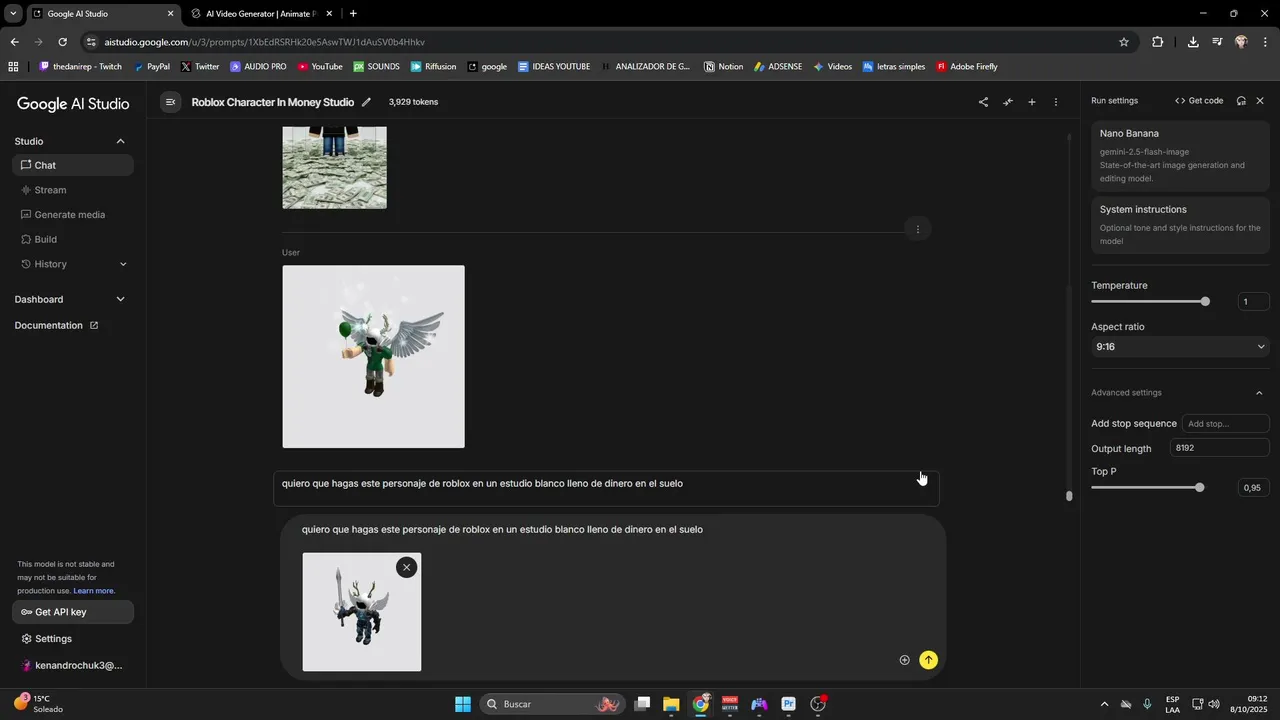Click the reset settings icon beside Get code
1280x720 pixels.
[1241, 101]
